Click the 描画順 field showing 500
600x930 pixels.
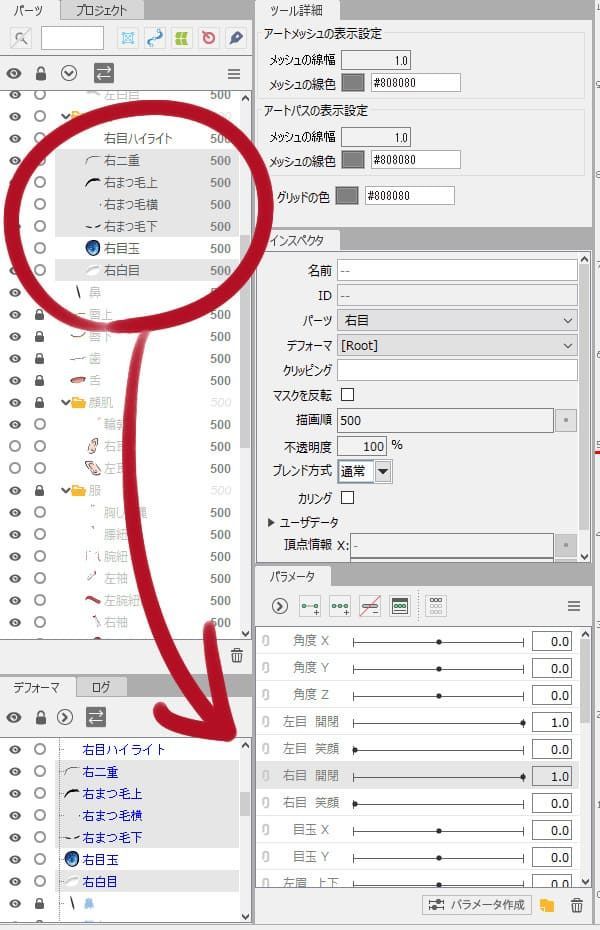(x=445, y=421)
